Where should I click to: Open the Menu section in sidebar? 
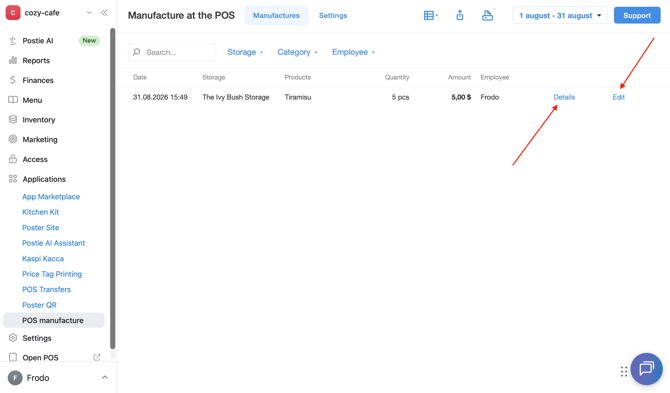pos(32,100)
